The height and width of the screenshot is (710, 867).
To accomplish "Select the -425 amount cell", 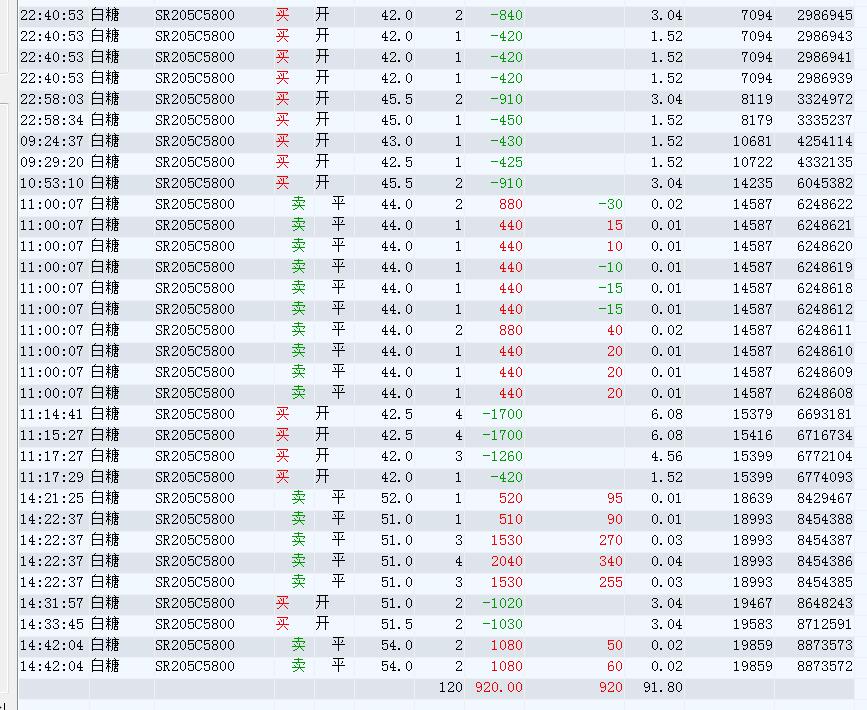I will point(506,163).
